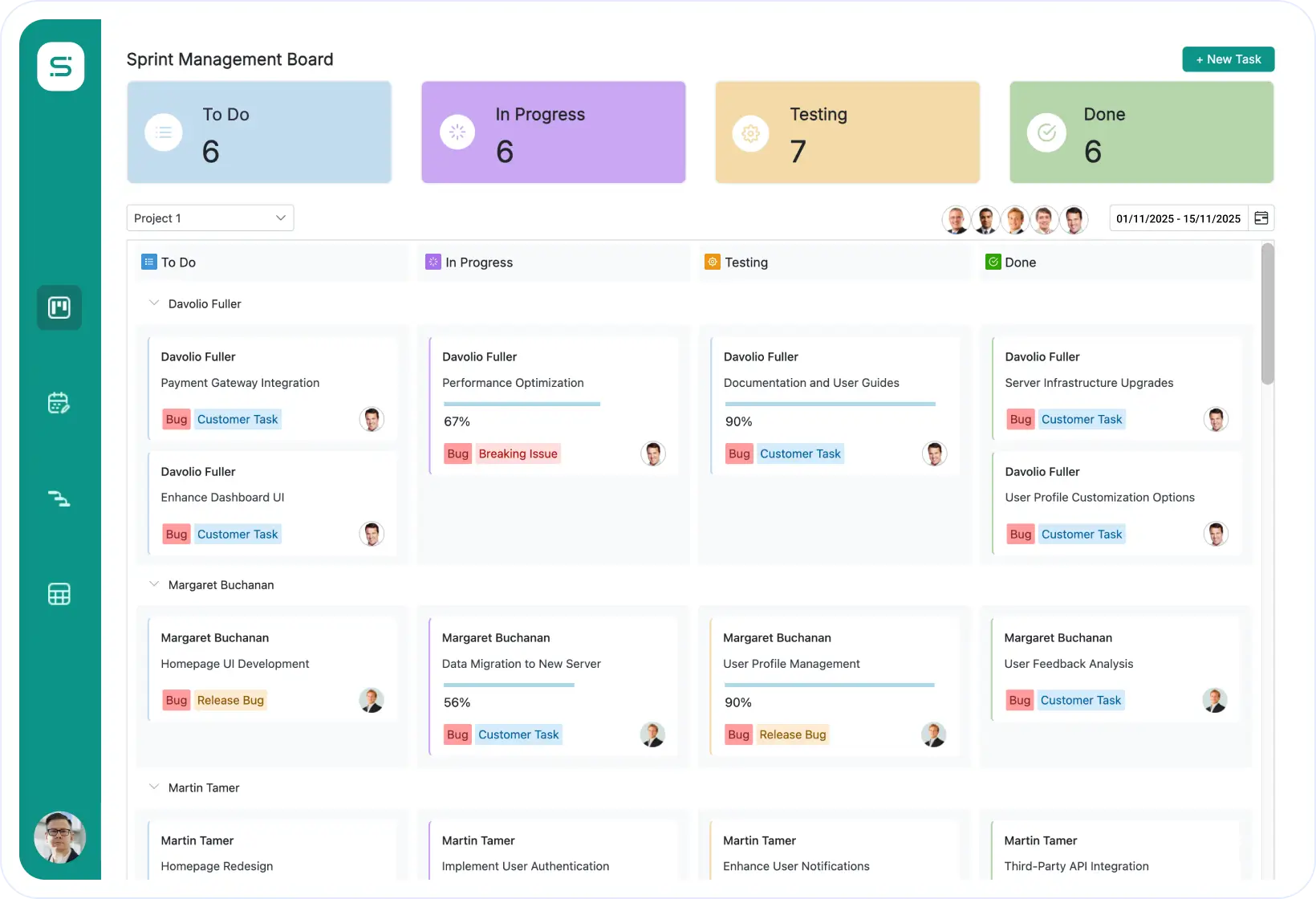Click the Testing column header

tap(745, 262)
